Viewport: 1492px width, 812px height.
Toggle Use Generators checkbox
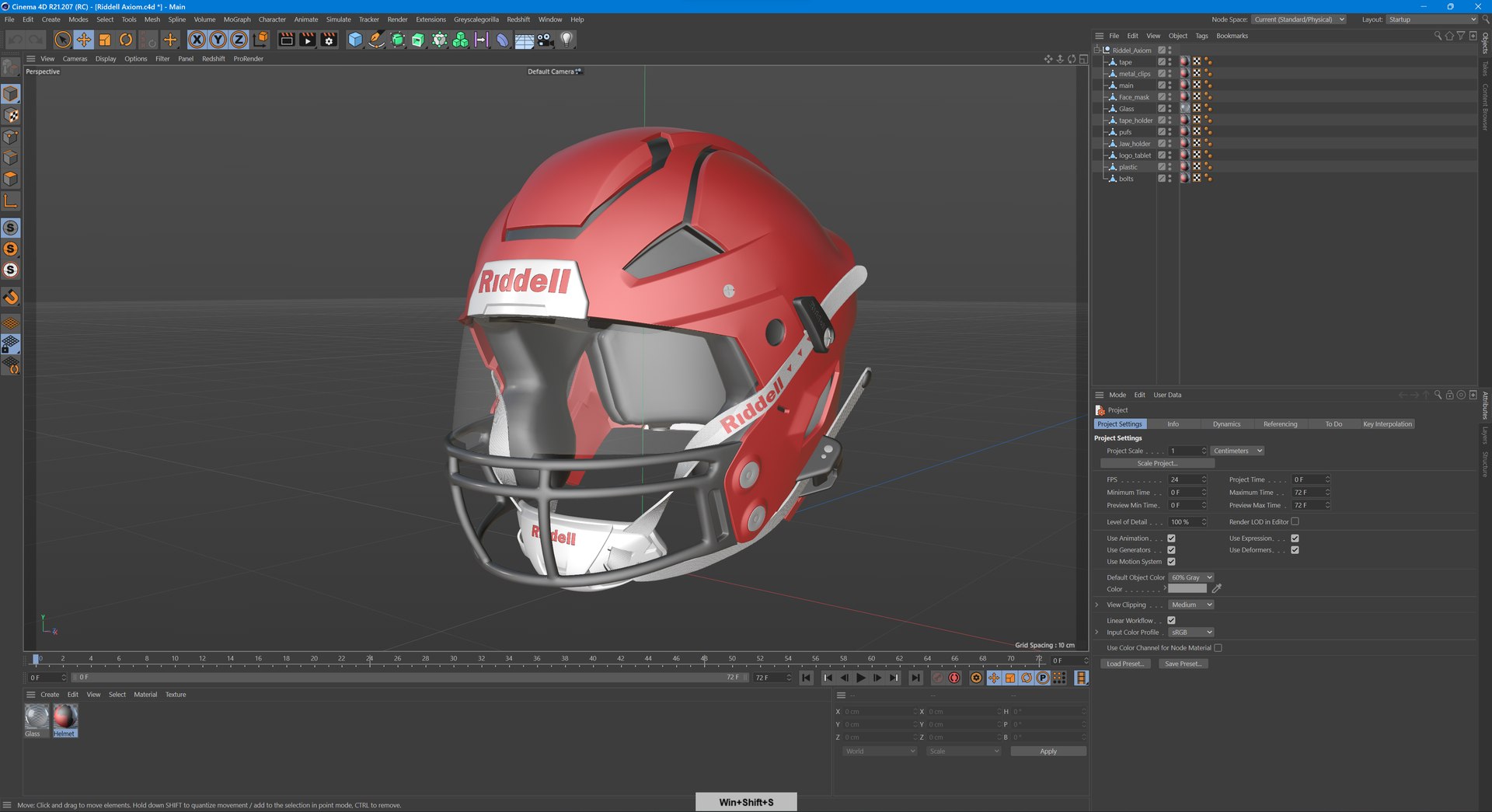(1171, 549)
